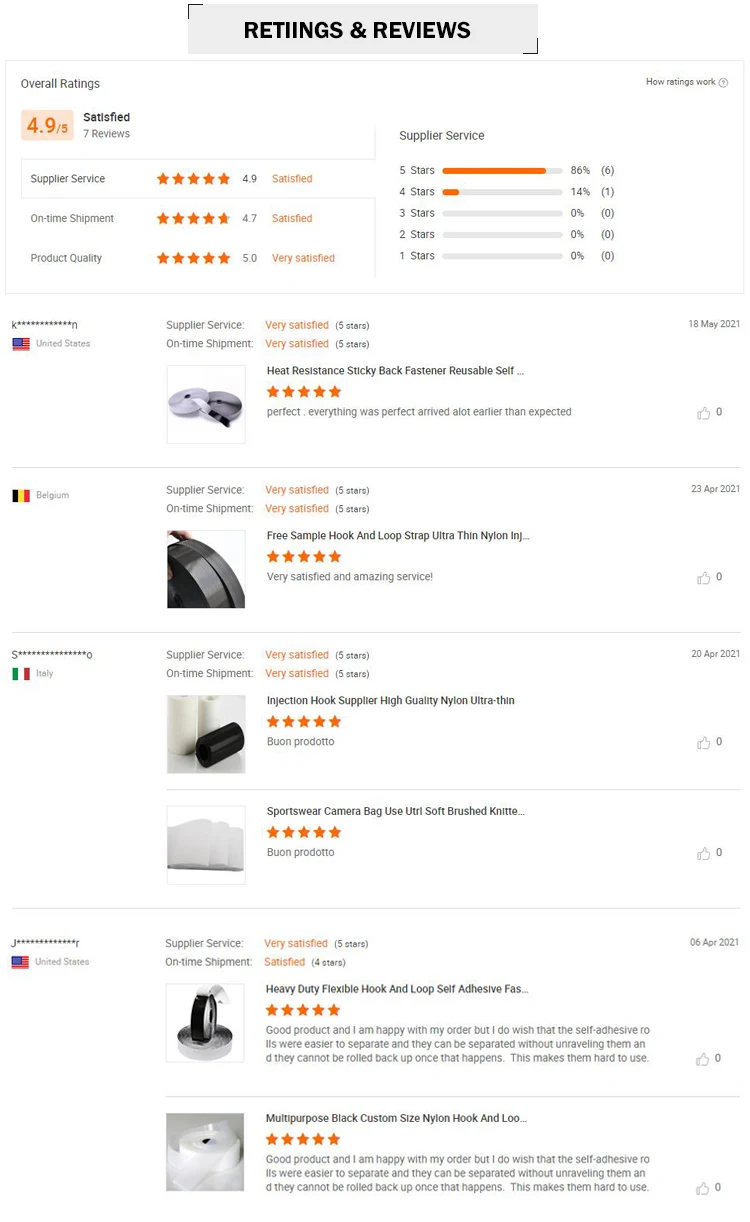Open Heat Resistance Sticky Back Fastener product
Viewport: 750px width, 1222px height.
[395, 371]
